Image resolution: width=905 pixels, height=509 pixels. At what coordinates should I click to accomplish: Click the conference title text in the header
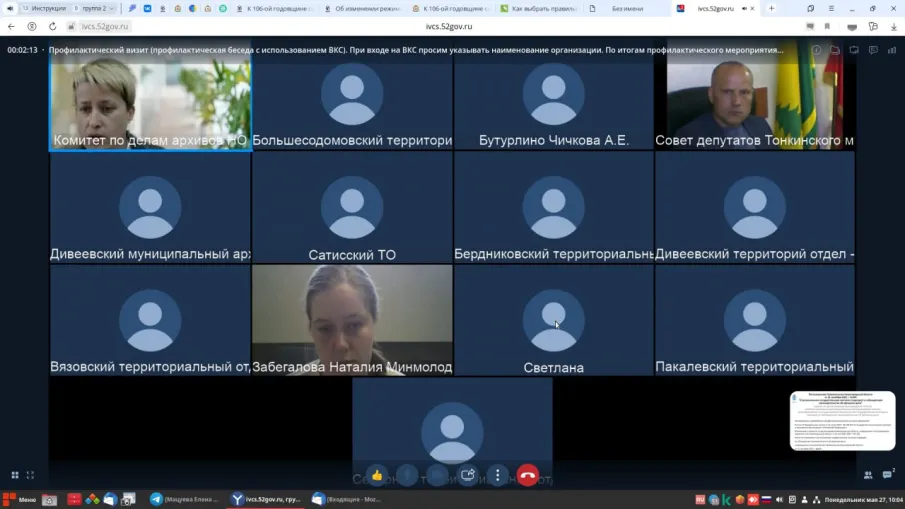point(416,50)
